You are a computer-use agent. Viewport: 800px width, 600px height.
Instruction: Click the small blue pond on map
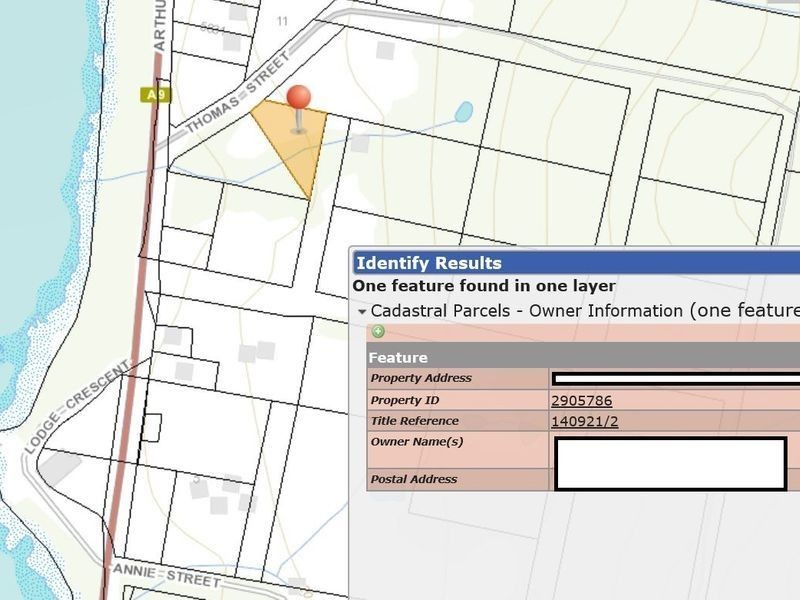[x=464, y=112]
